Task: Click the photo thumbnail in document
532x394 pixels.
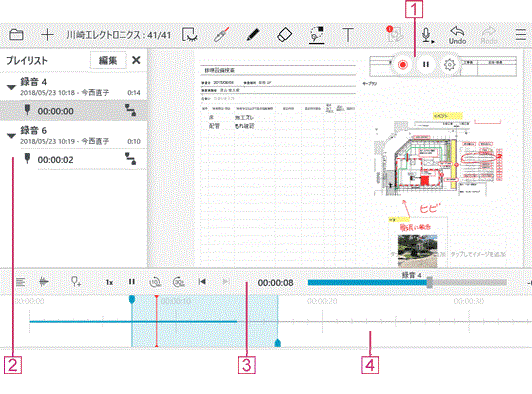Action: [417, 251]
